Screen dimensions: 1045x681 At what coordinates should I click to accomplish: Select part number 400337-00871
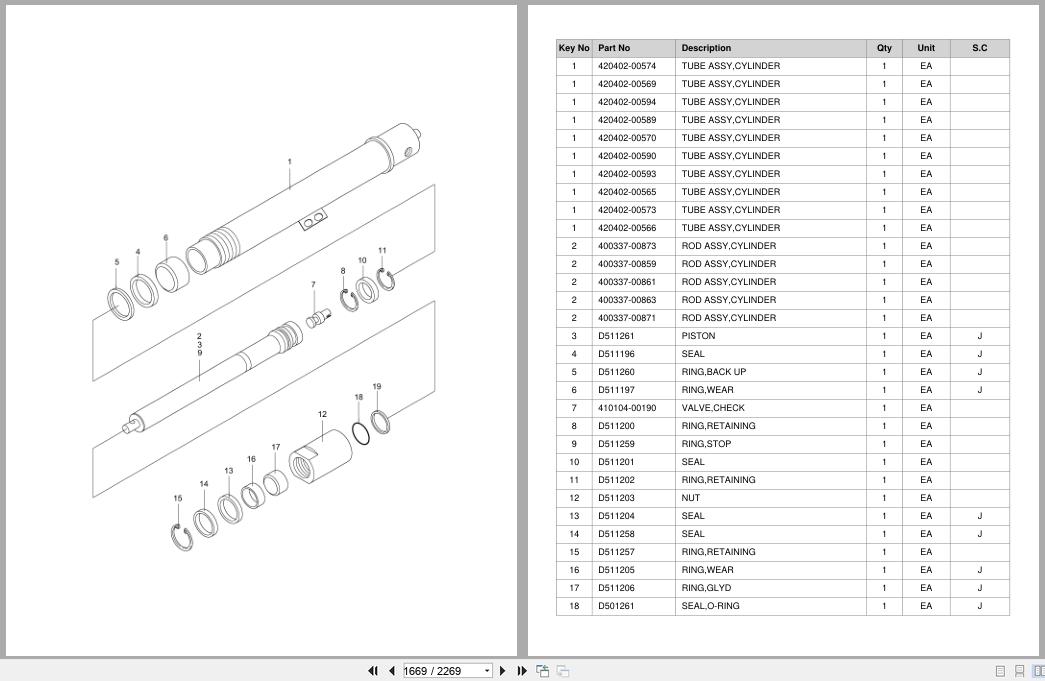point(626,318)
